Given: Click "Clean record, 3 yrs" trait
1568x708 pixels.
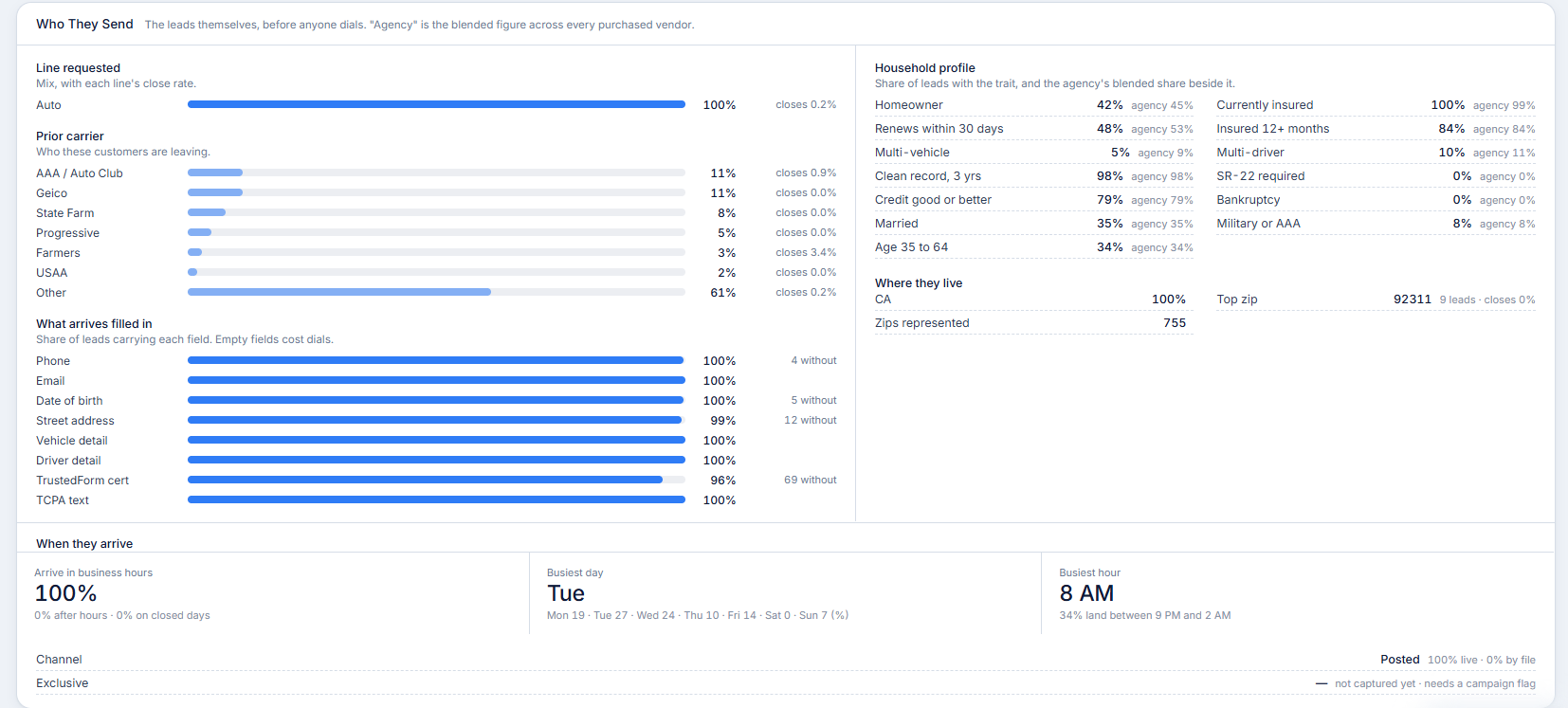Looking at the screenshot, I should click(x=928, y=176).
